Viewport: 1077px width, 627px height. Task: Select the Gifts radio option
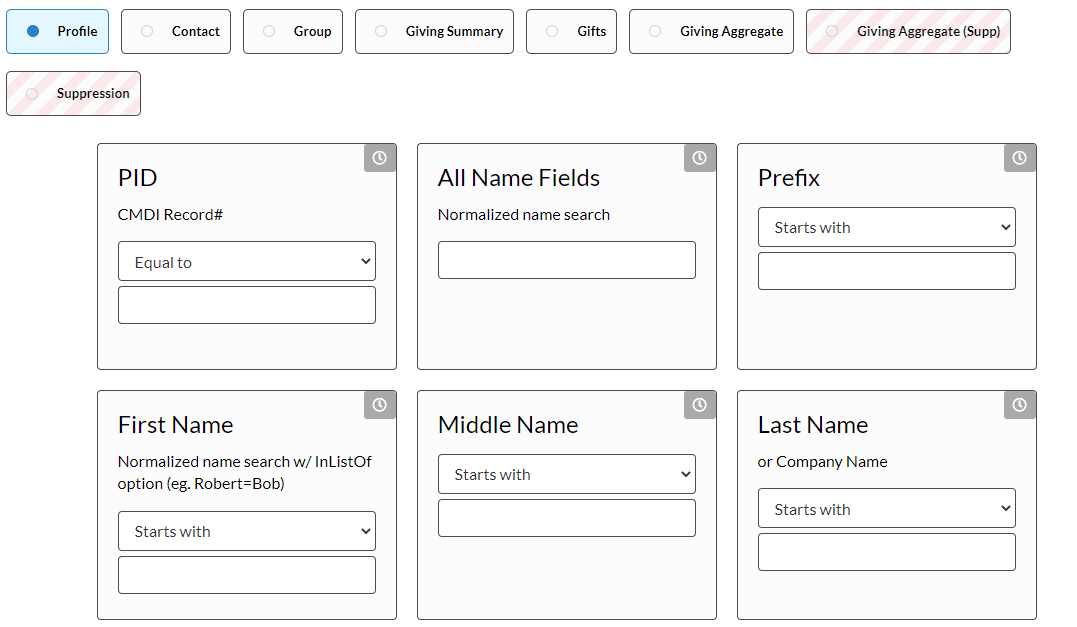point(571,32)
